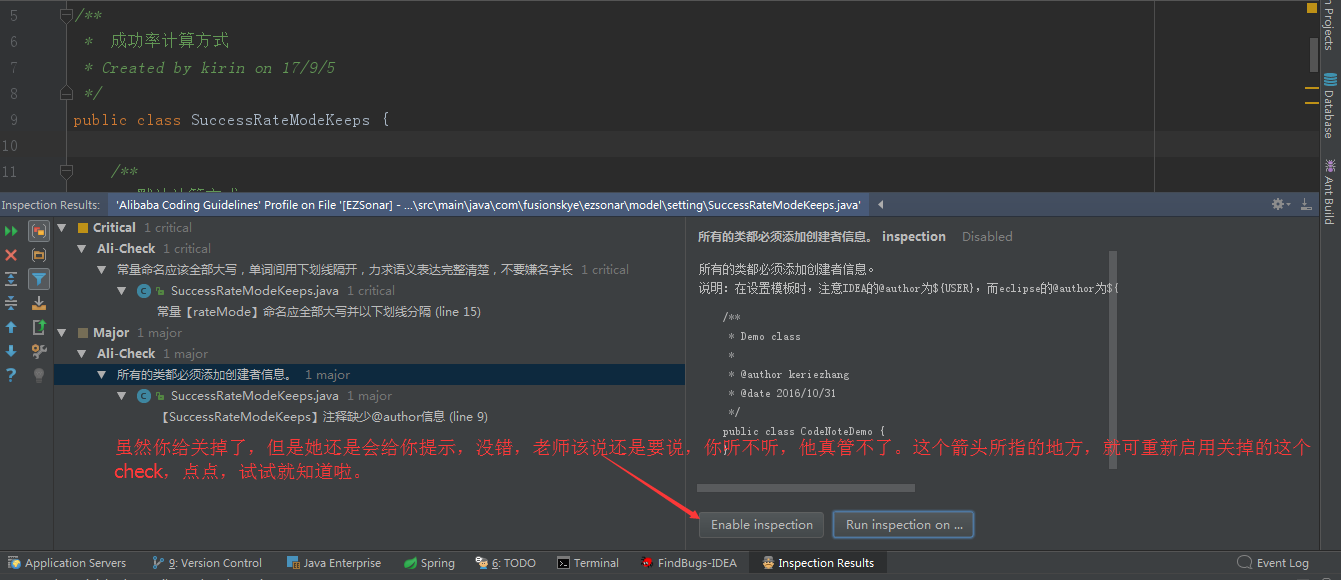Open inspection settings via the wrench icon
This screenshot has height=580, width=1341.
pos(39,351)
